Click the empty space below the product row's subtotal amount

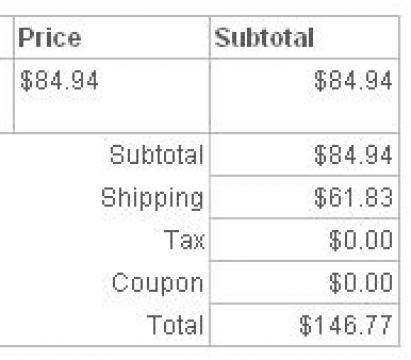click(x=305, y=113)
